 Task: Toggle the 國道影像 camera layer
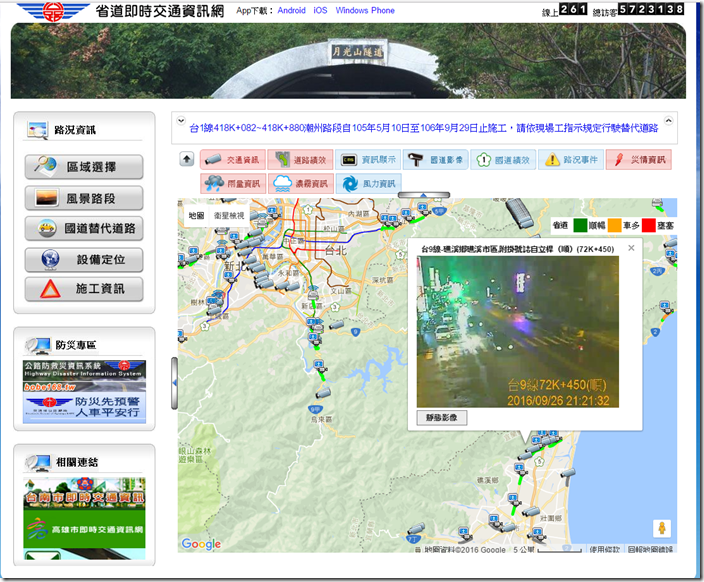[436, 159]
